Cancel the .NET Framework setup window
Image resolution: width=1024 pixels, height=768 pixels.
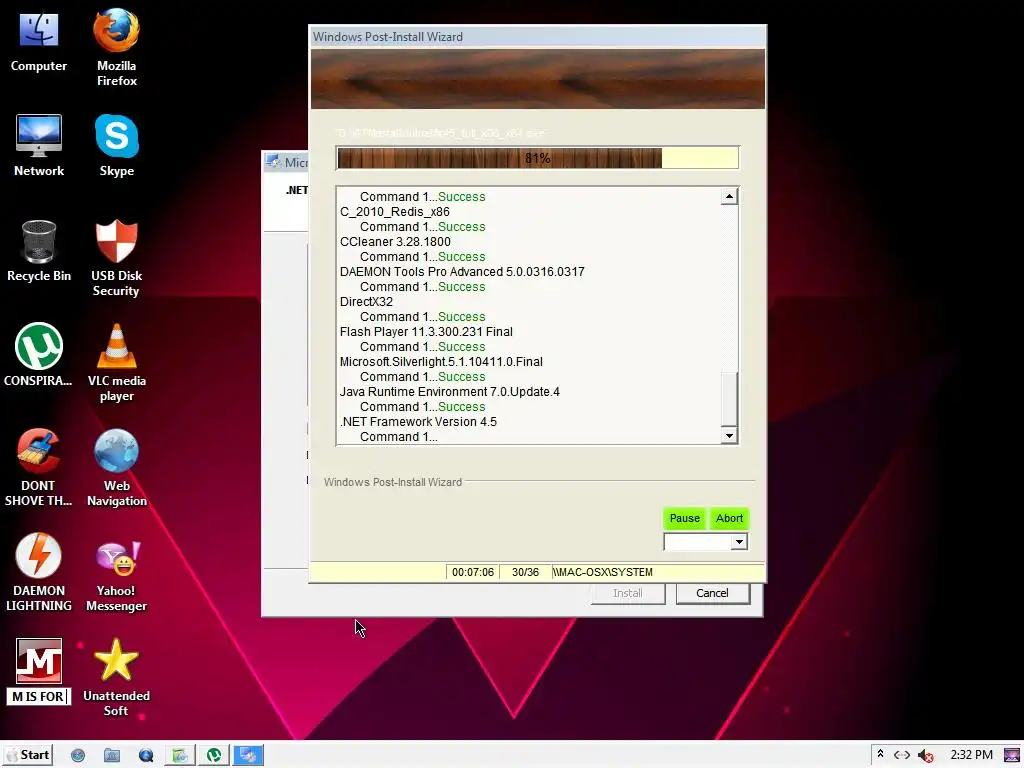(x=712, y=593)
